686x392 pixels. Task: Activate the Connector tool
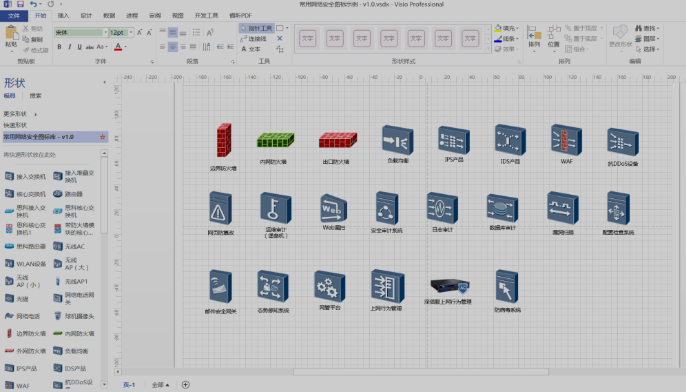254,38
